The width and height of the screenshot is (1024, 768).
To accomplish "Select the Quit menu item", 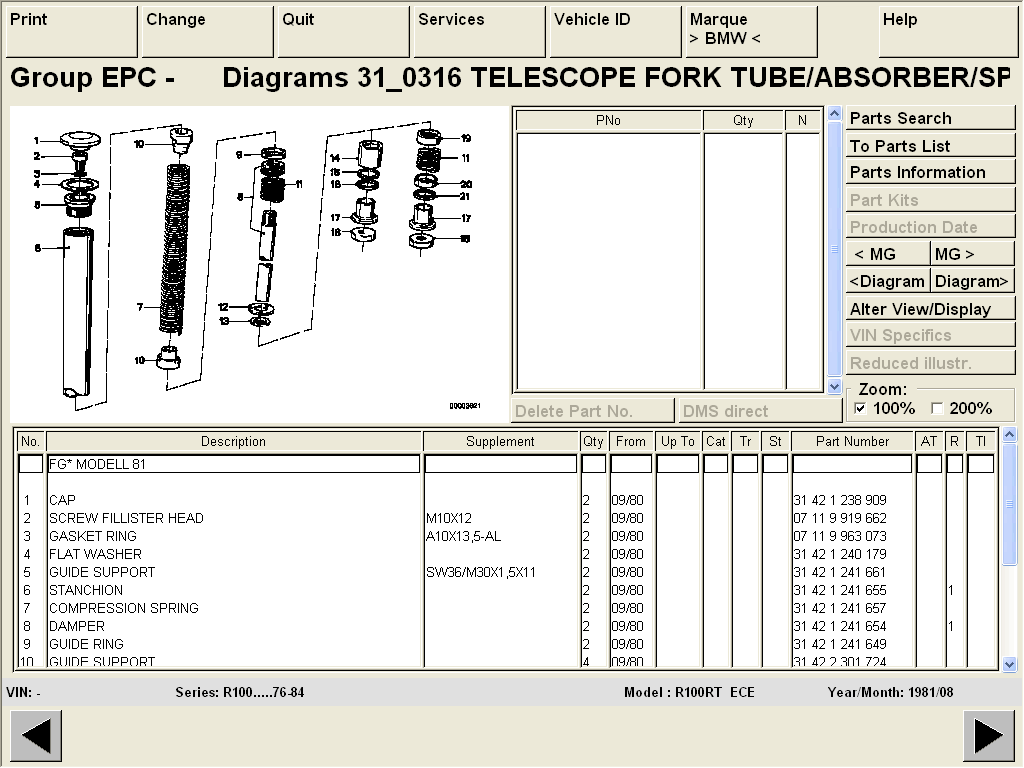I will click(344, 31).
